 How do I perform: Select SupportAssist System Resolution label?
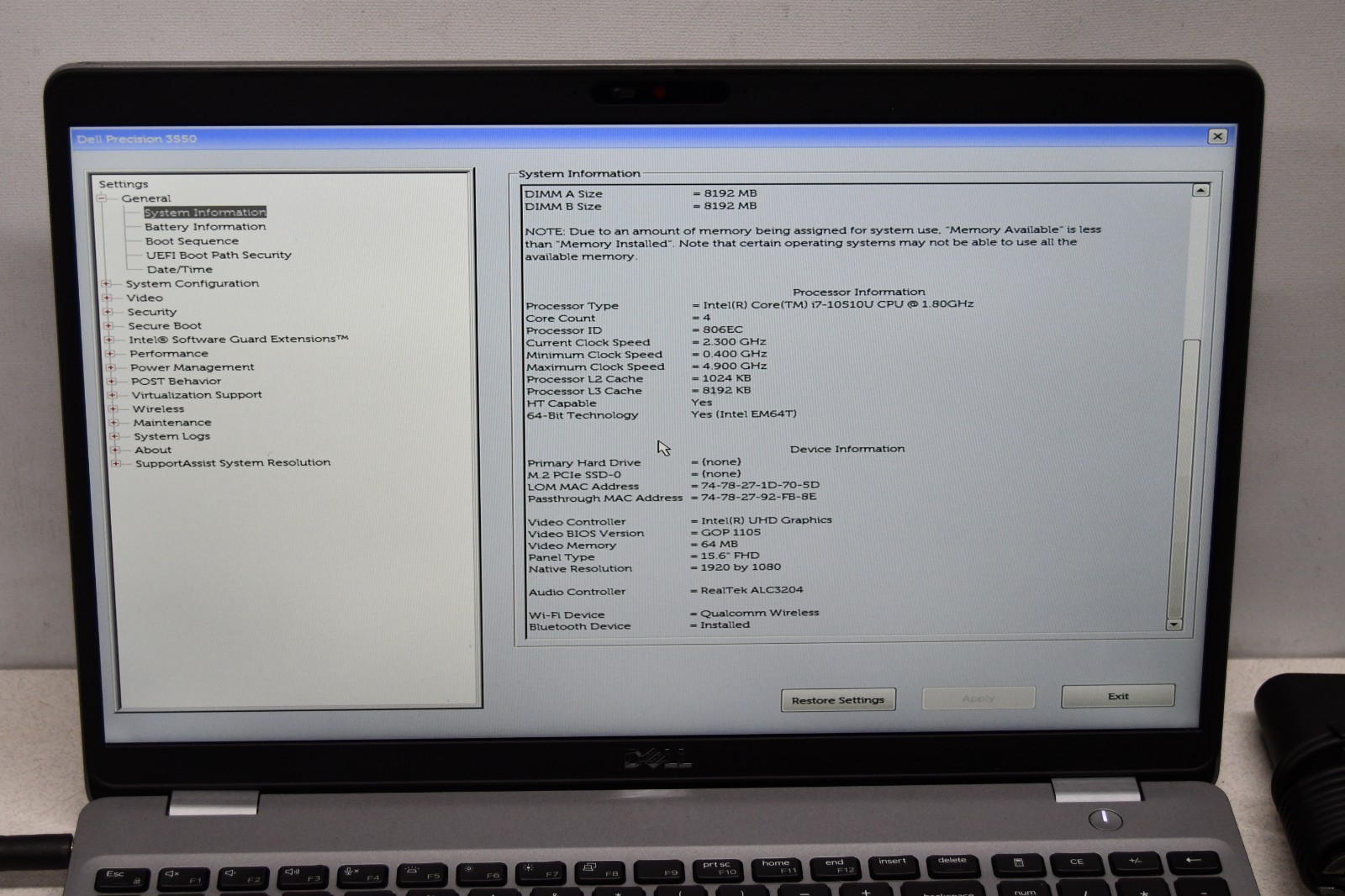point(233,463)
